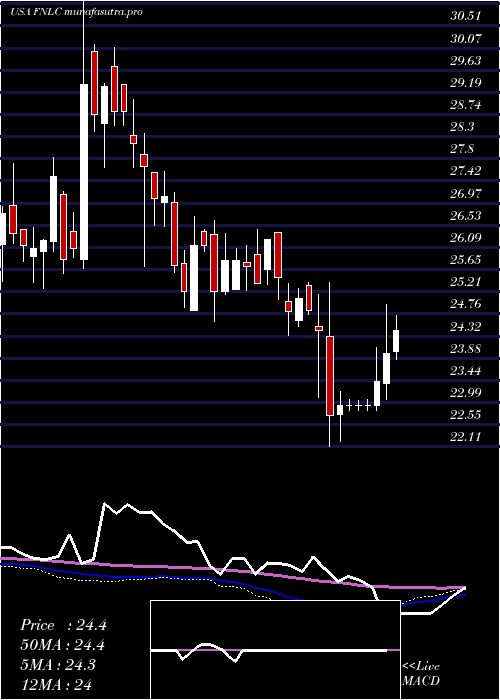This screenshot has height=700, width=500.
Task: Click the 24.32 price axis label
Action: [x=466, y=326]
